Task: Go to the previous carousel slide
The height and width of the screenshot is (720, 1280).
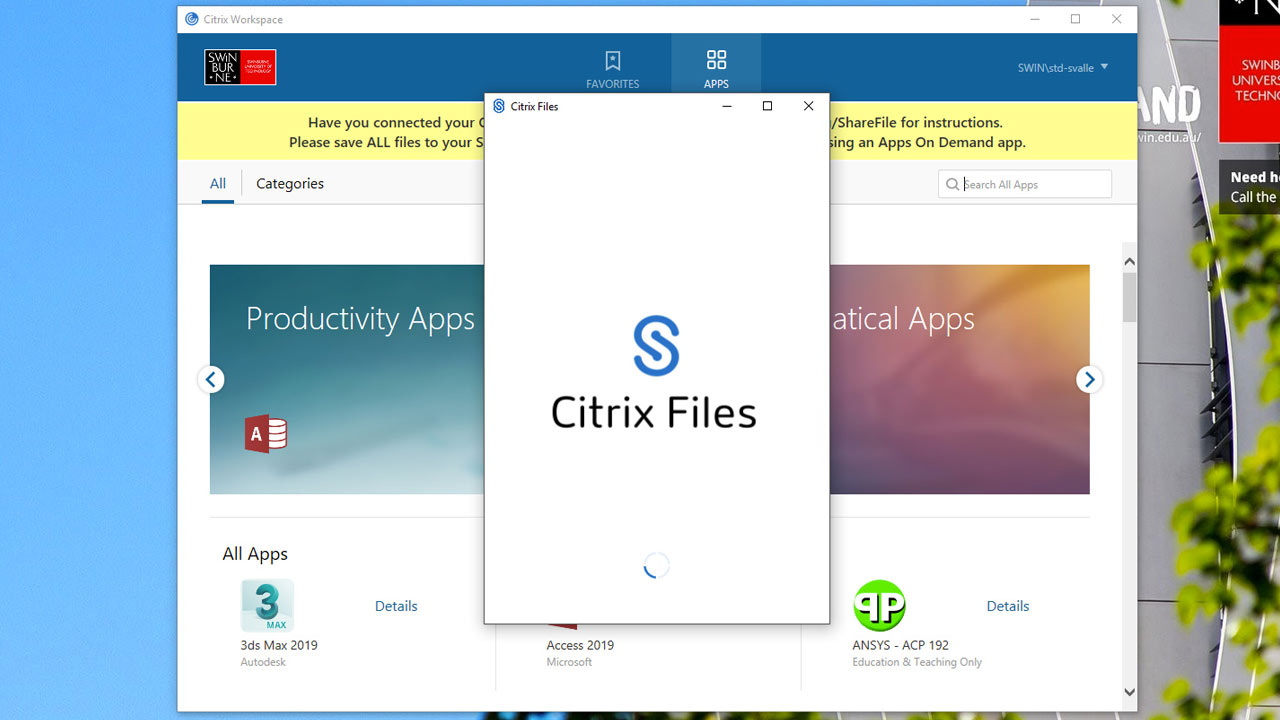Action: [211, 379]
